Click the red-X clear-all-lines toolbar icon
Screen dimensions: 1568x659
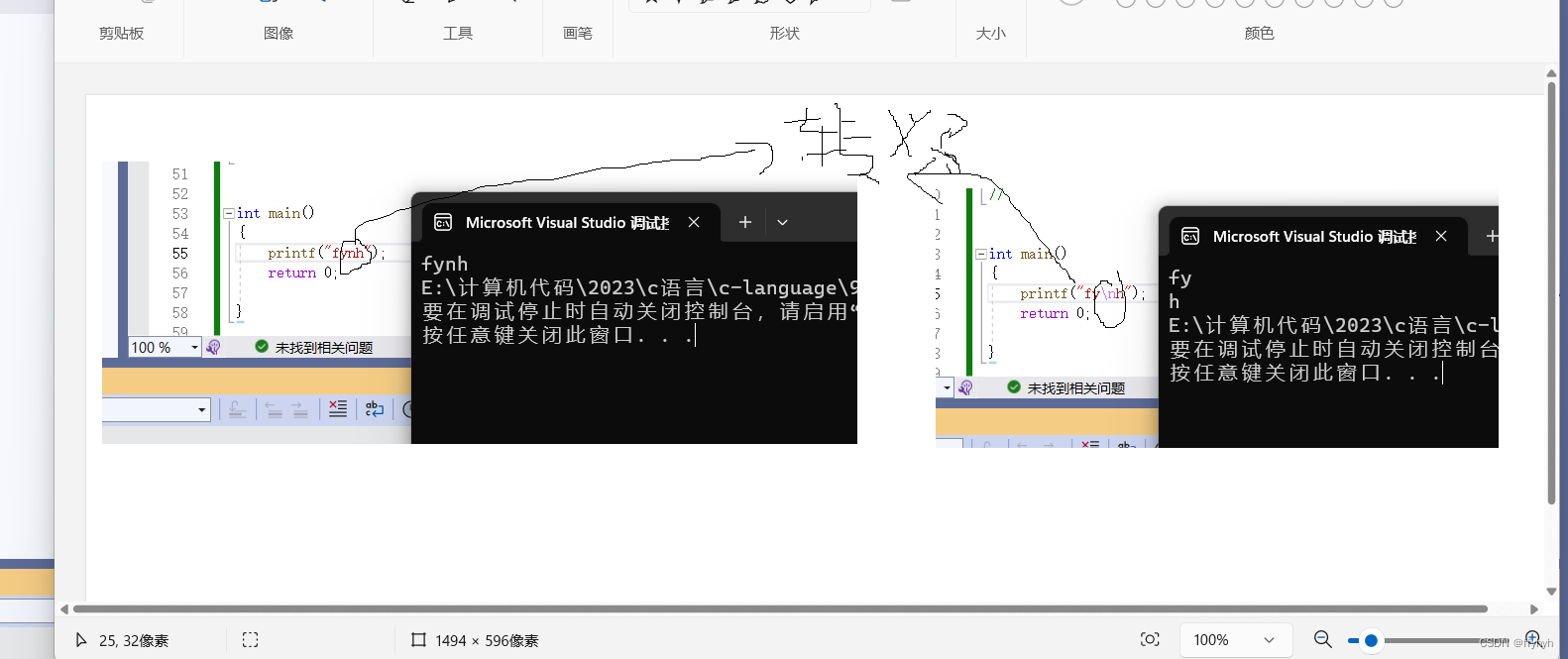pos(337,408)
